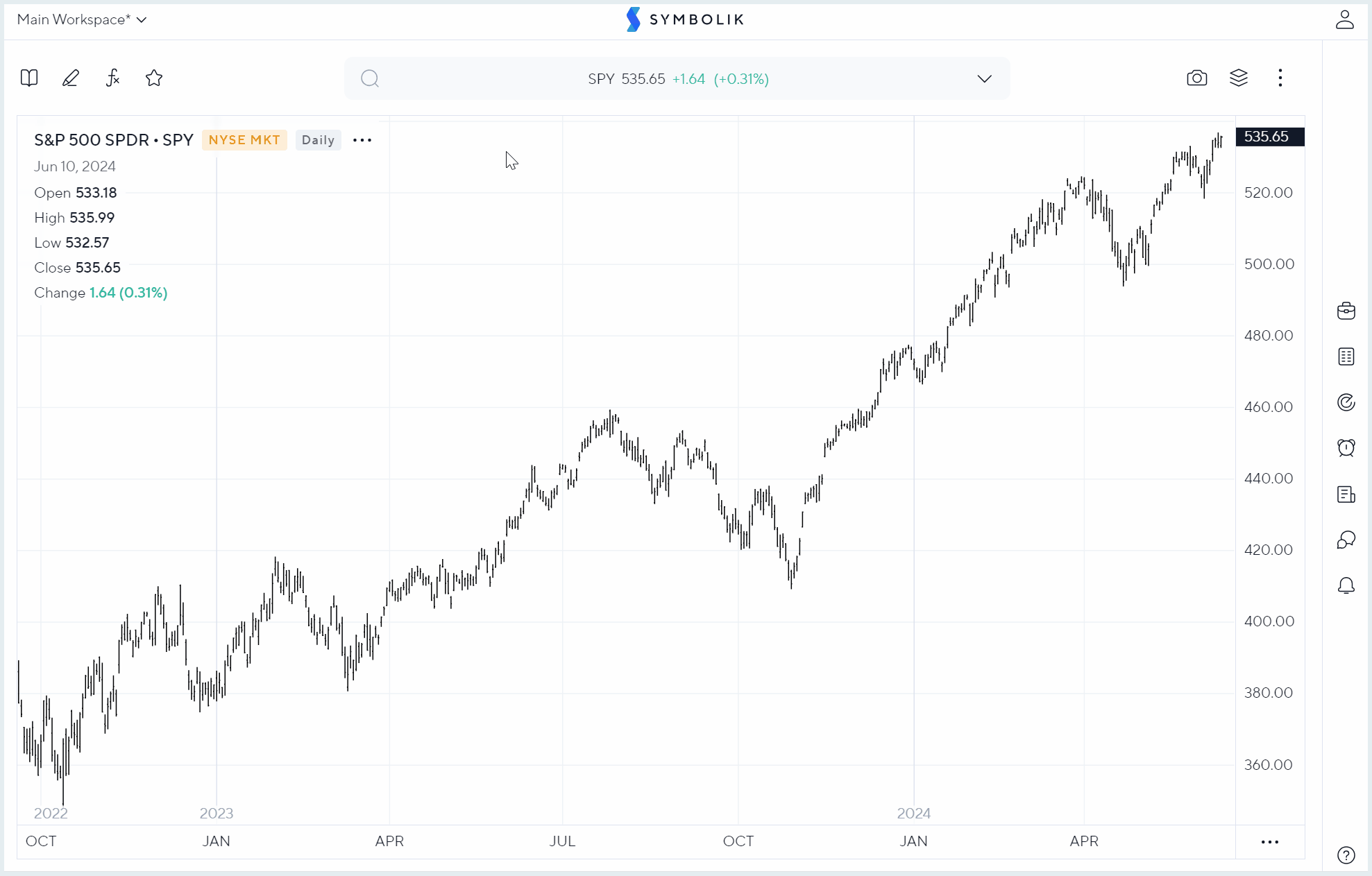Open the fx indicators menu

click(x=112, y=78)
